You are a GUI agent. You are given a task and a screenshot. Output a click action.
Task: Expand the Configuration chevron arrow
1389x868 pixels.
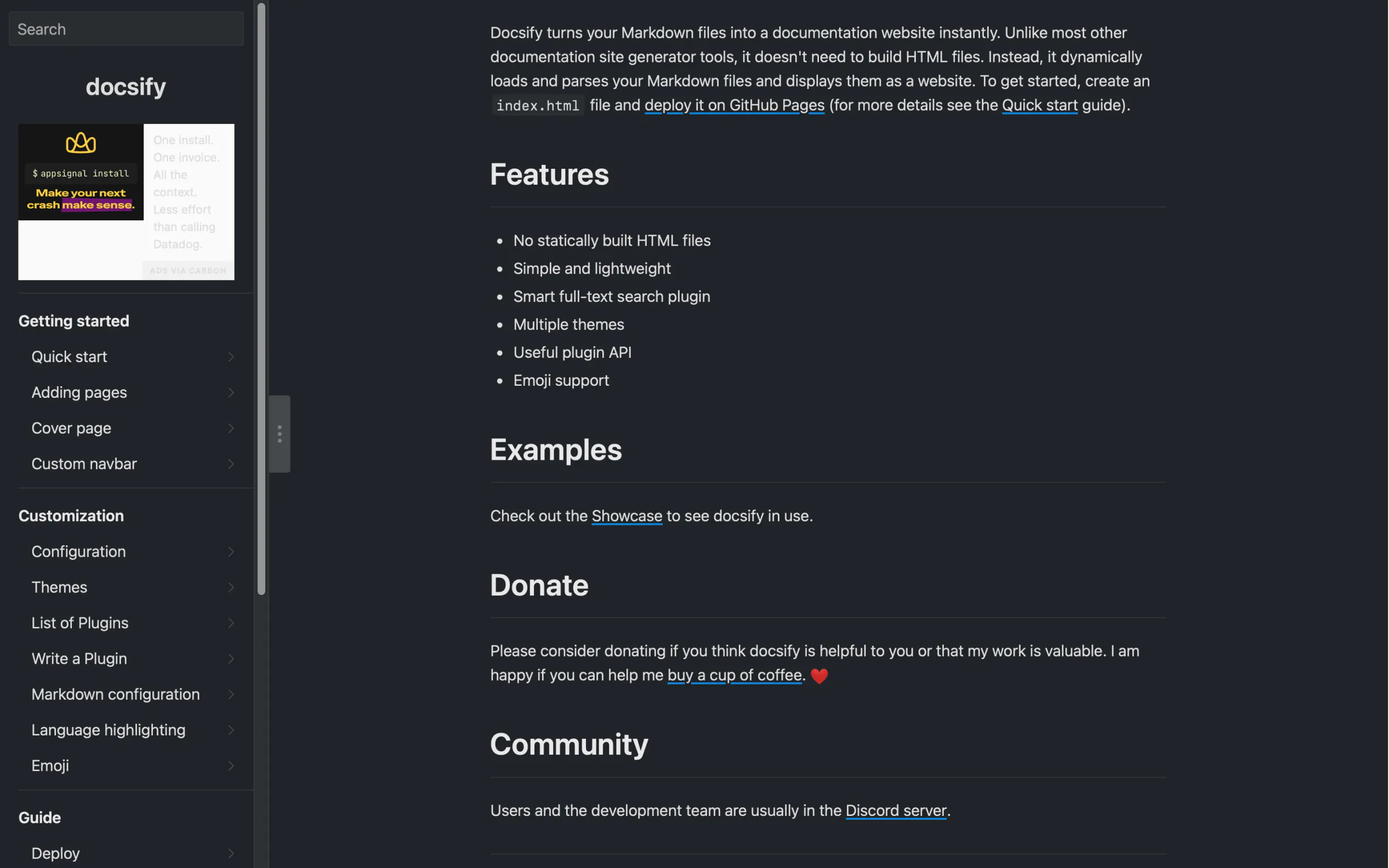click(x=231, y=552)
